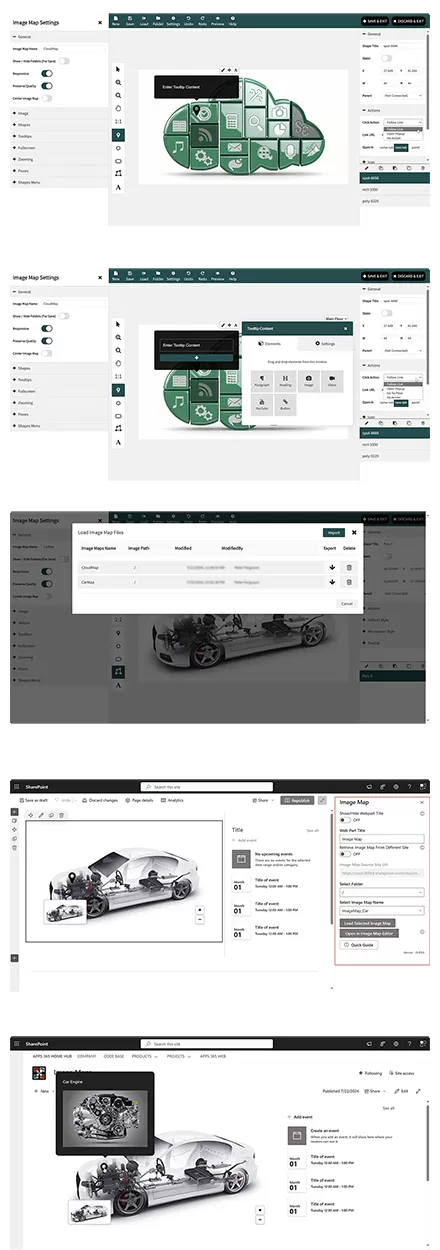Image resolution: width=440 pixels, height=1250 pixels.
Task: Delete the CloudMap row via trash icon
Action: 349,567
